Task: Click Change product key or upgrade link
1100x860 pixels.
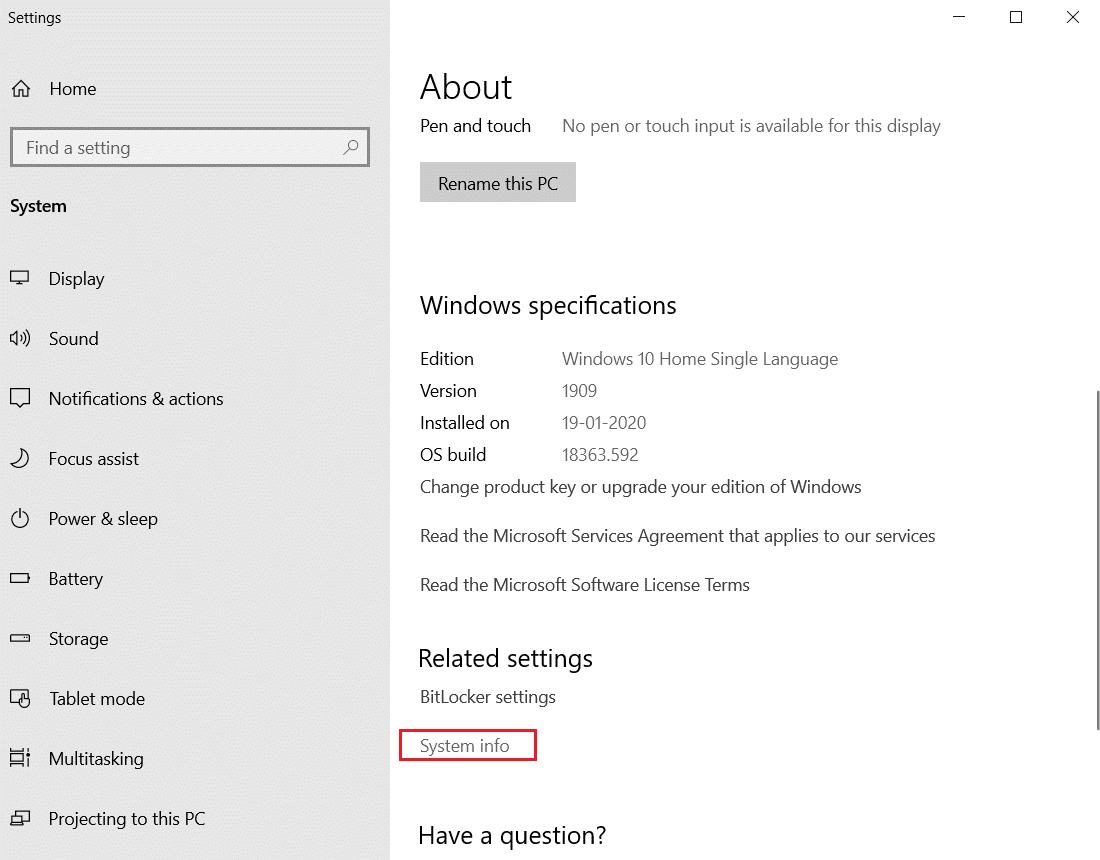Action: pyautogui.click(x=640, y=487)
